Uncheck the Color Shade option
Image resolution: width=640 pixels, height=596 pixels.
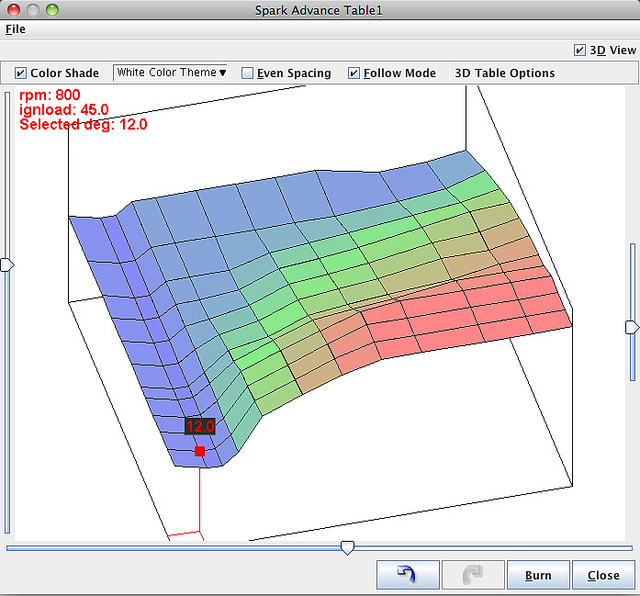click(21, 73)
